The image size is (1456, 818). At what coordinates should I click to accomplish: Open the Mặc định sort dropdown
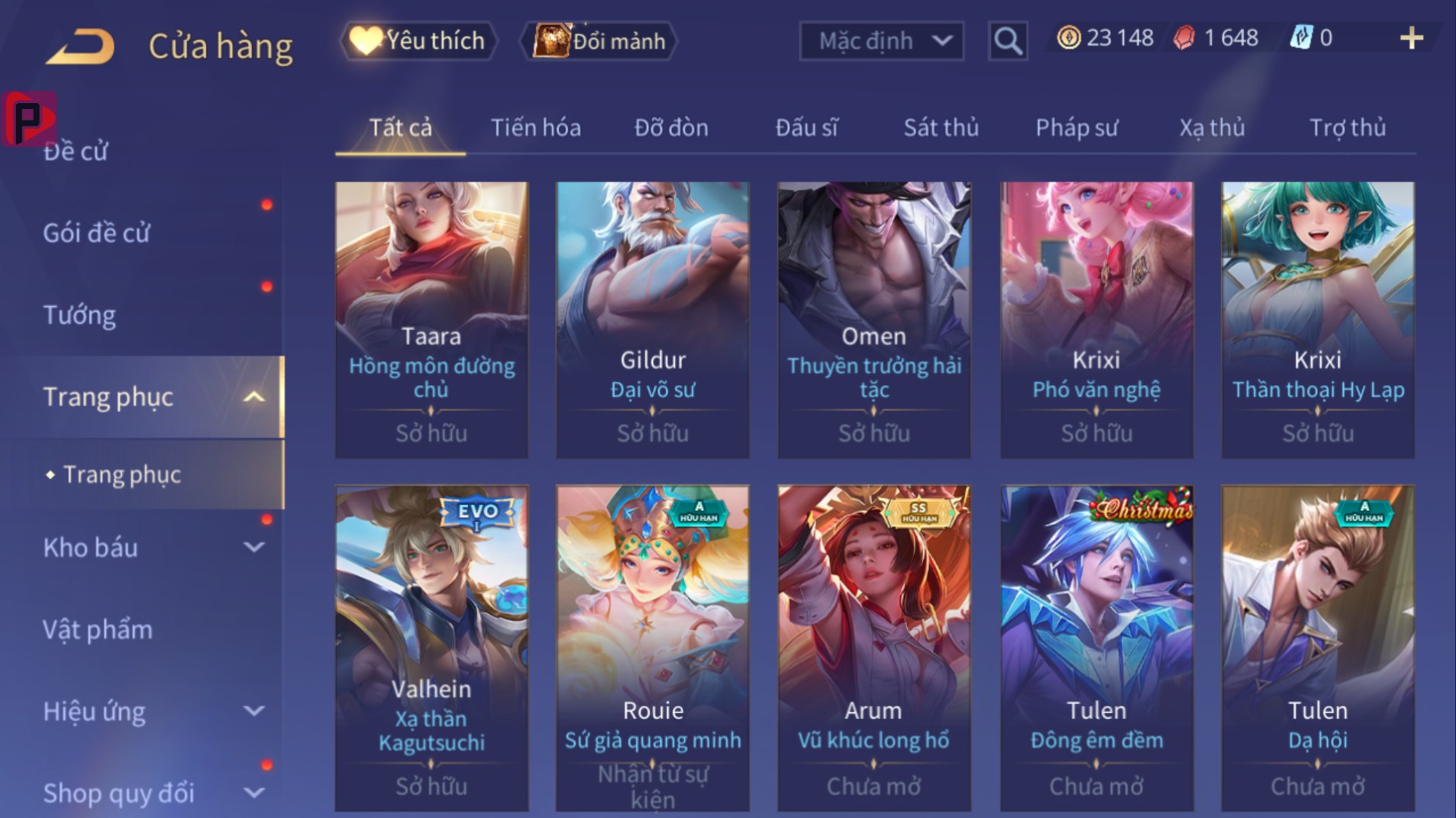[x=881, y=40]
